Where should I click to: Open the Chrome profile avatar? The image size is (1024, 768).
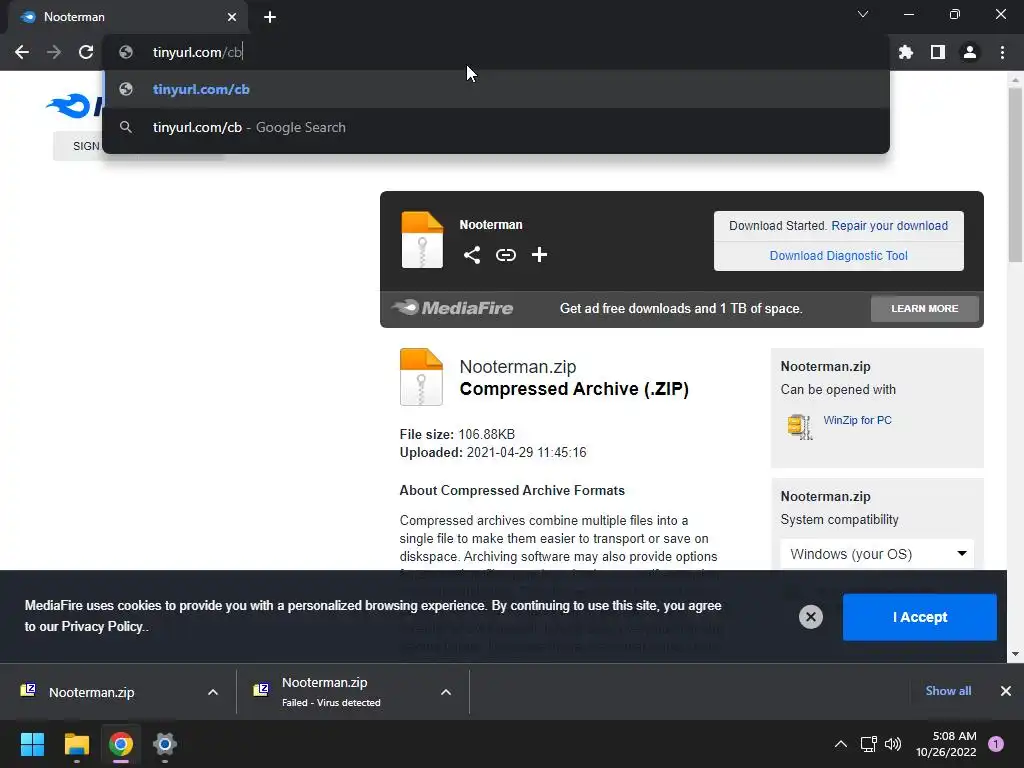pyautogui.click(x=970, y=52)
